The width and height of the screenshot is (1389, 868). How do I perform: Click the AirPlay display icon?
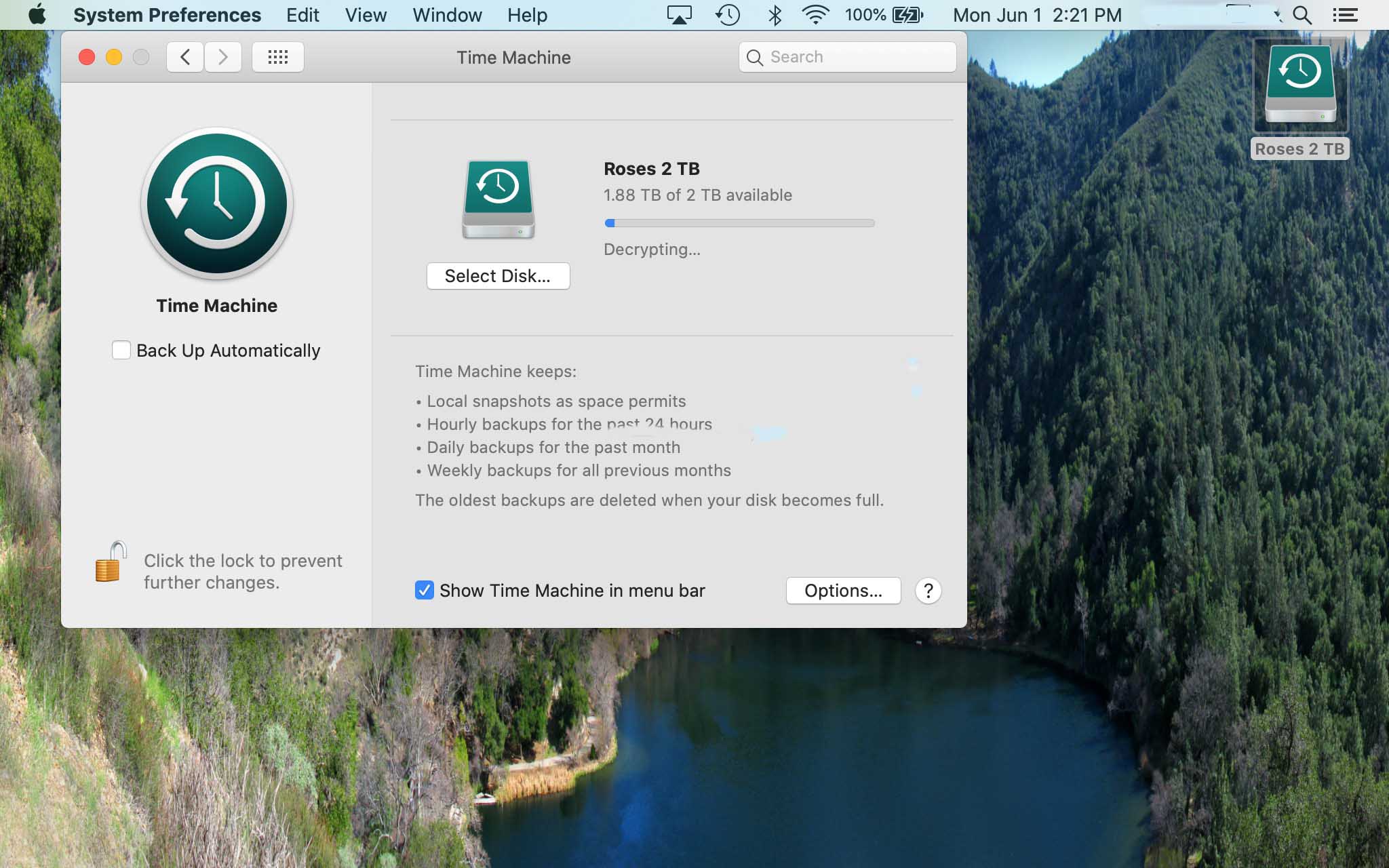click(x=679, y=15)
